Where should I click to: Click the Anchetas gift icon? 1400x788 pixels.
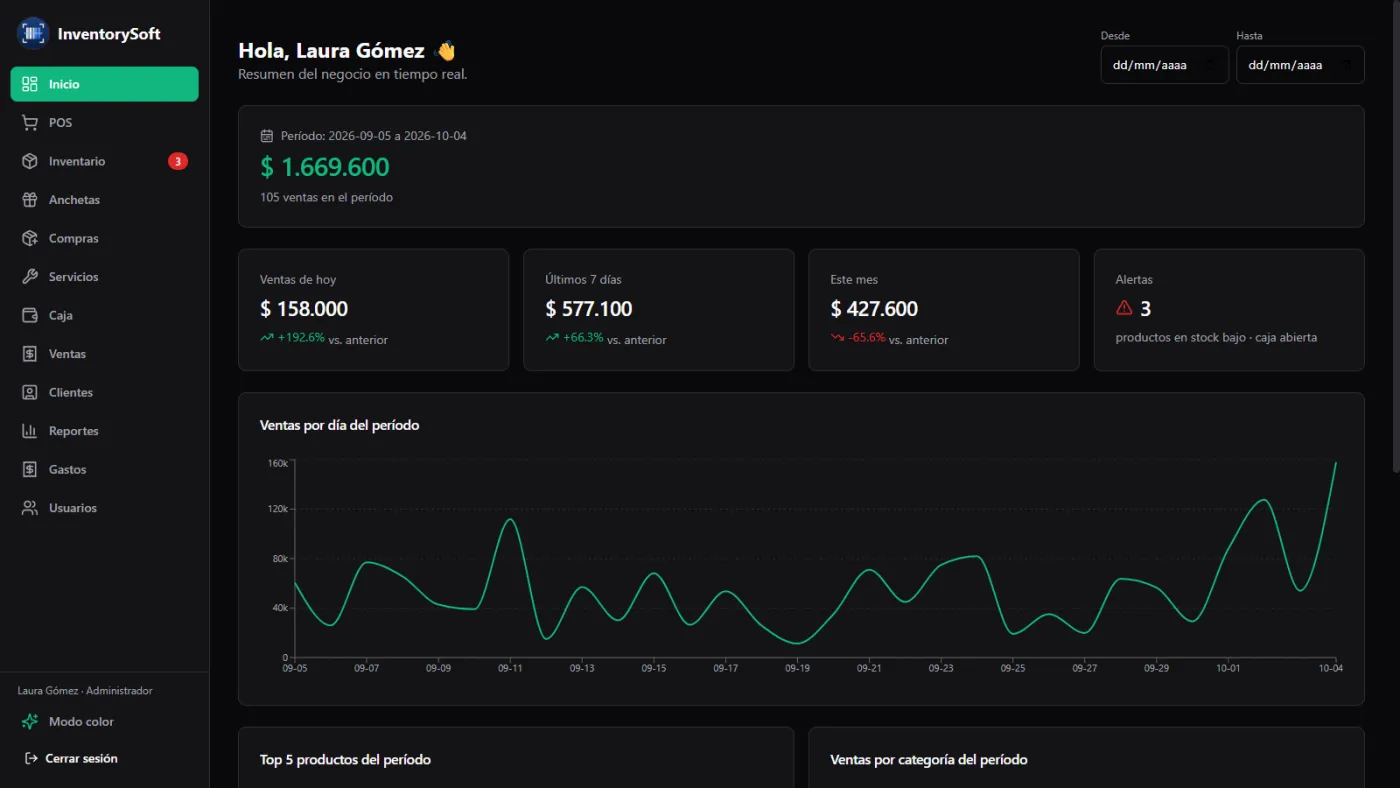coord(30,200)
